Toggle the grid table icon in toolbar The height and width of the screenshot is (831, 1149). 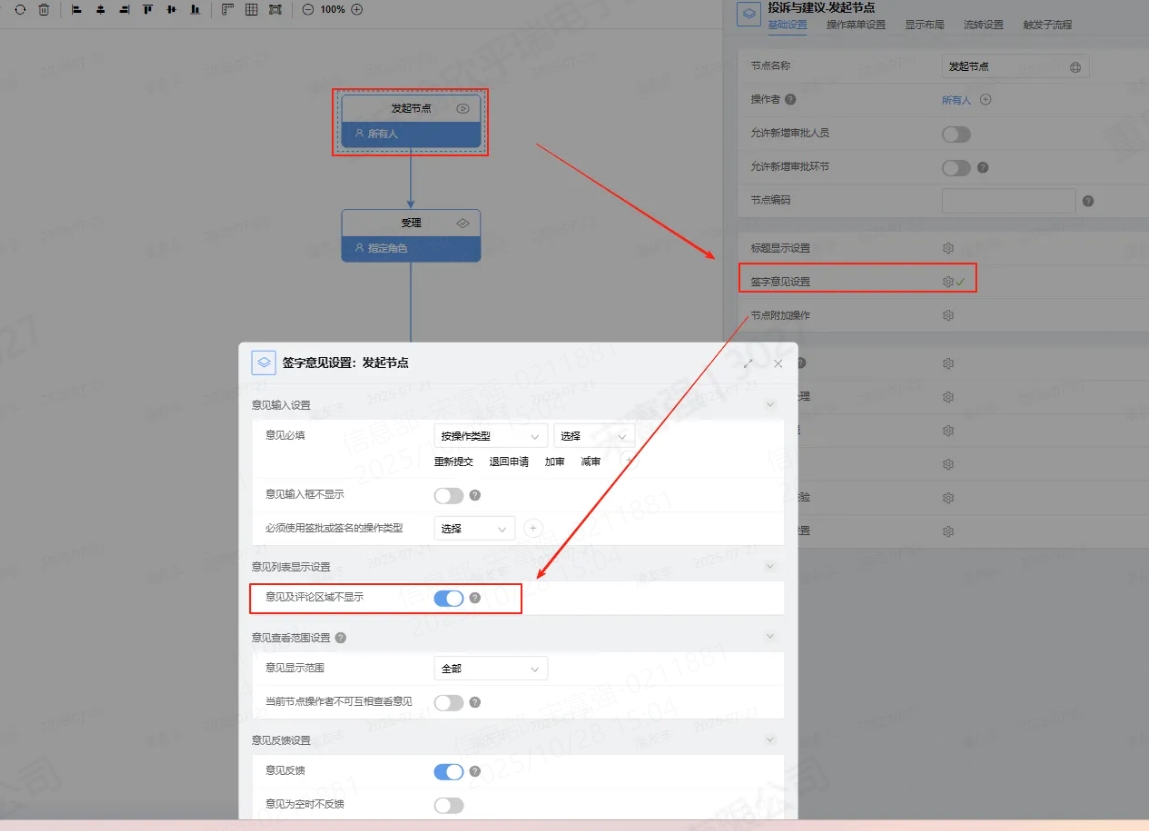[x=251, y=9]
